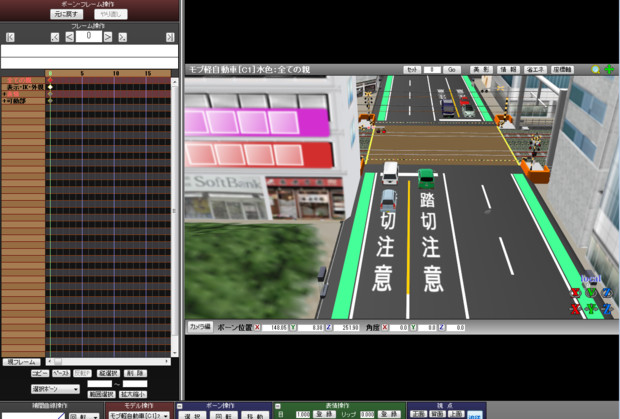Jump to the last frame
The width and height of the screenshot is (620, 419).
pos(170,37)
